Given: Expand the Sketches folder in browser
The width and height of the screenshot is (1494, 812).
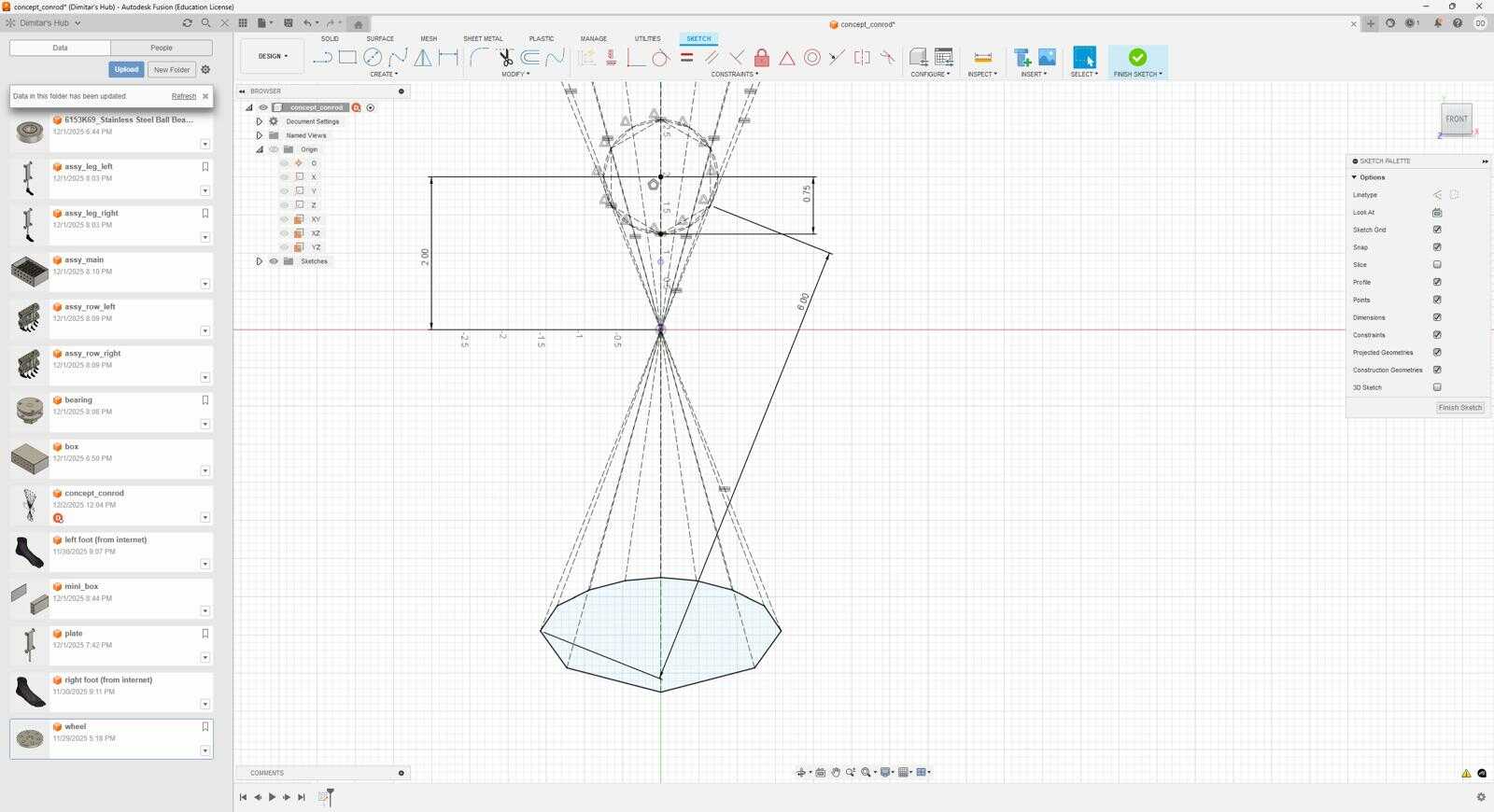Looking at the screenshot, I should click(x=260, y=261).
